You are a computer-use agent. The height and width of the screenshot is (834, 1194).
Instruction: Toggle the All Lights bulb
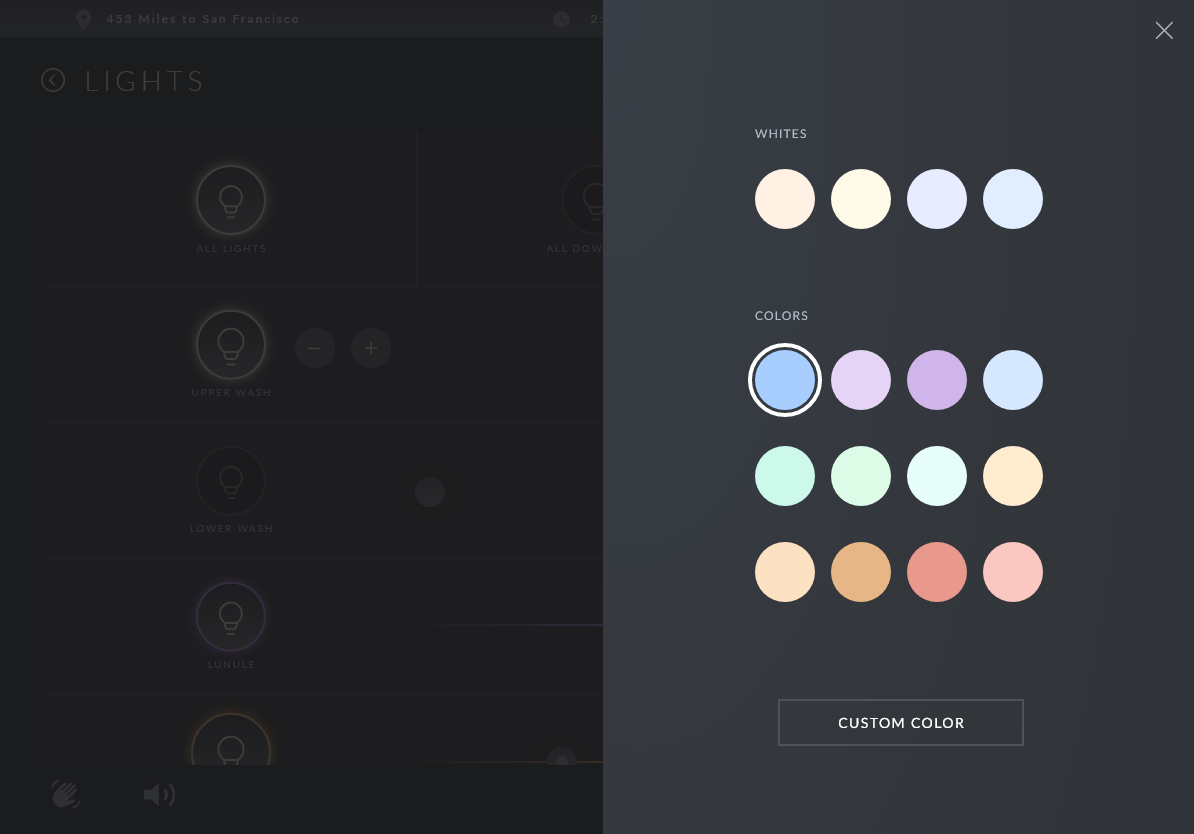pos(231,200)
